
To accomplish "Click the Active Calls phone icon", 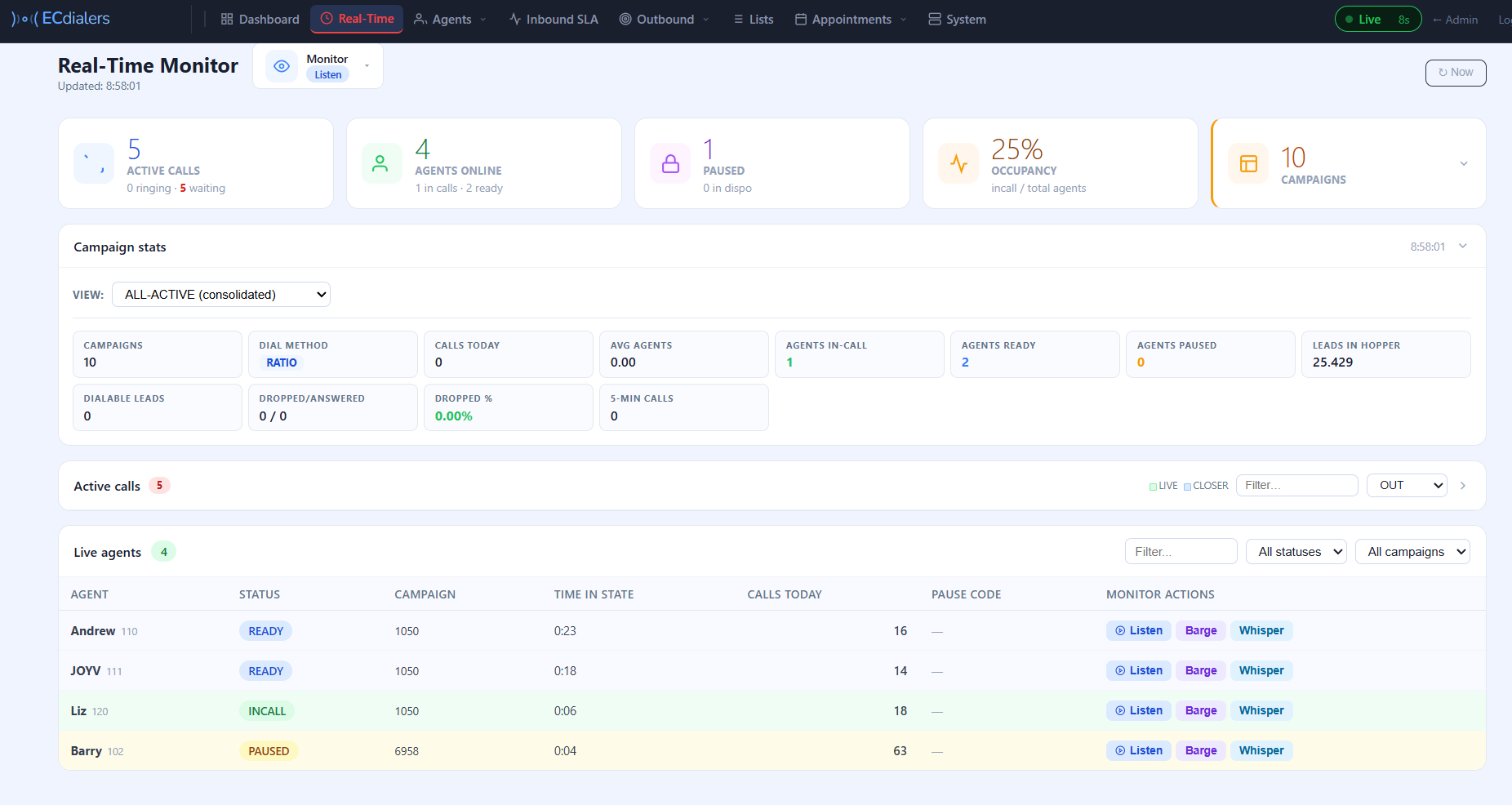I will 94,163.
